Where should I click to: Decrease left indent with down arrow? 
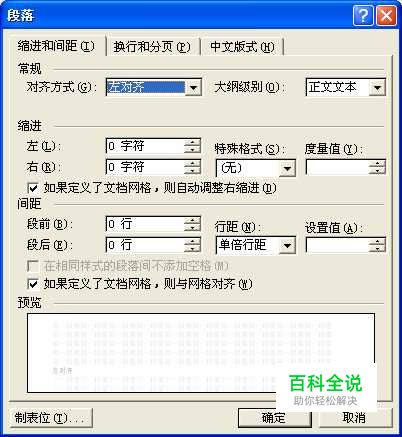pyautogui.click(x=192, y=150)
